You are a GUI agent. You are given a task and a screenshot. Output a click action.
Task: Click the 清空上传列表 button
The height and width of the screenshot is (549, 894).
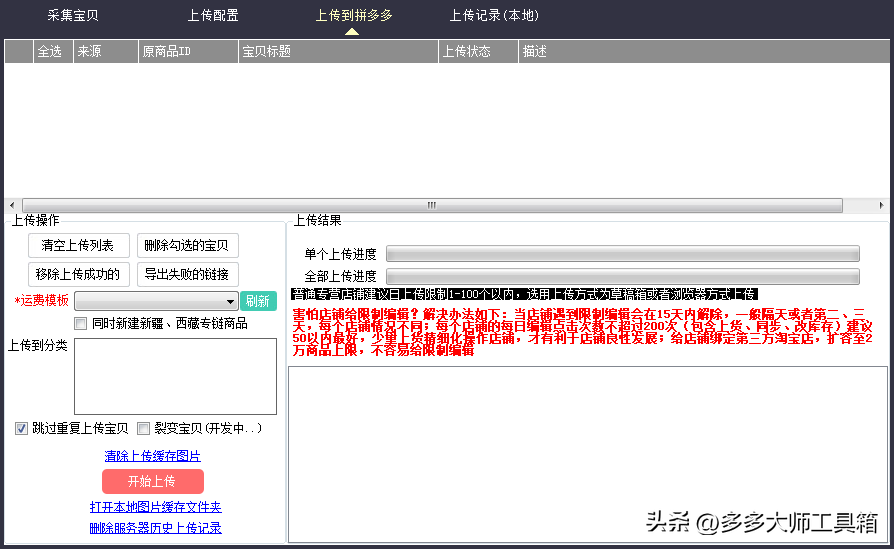tap(79, 246)
